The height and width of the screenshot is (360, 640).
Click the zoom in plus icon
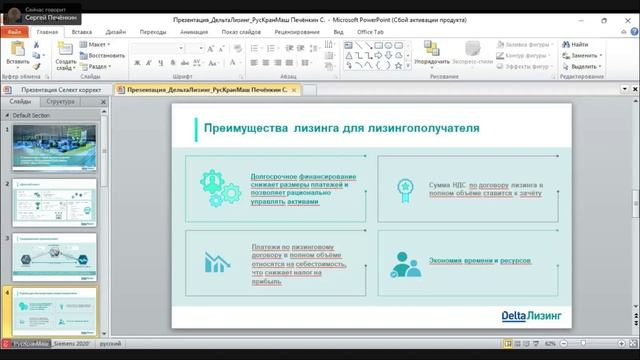point(621,344)
